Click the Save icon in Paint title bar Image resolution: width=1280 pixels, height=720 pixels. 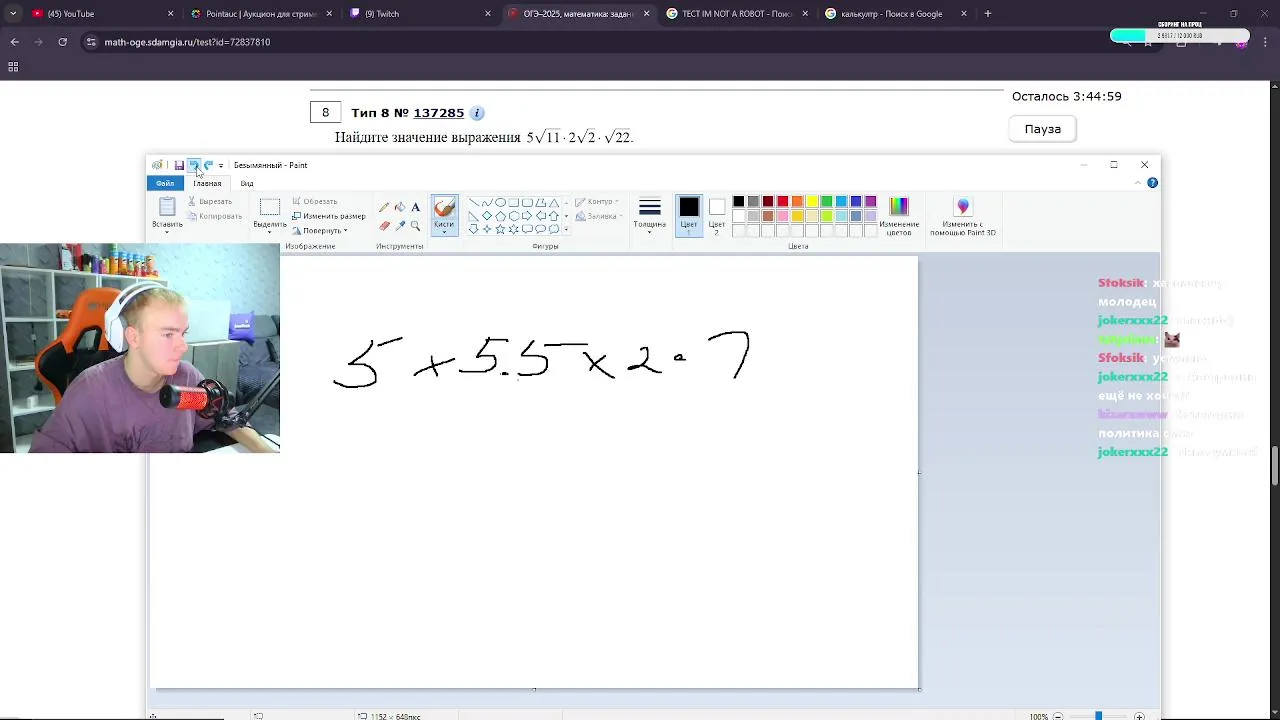click(179, 165)
